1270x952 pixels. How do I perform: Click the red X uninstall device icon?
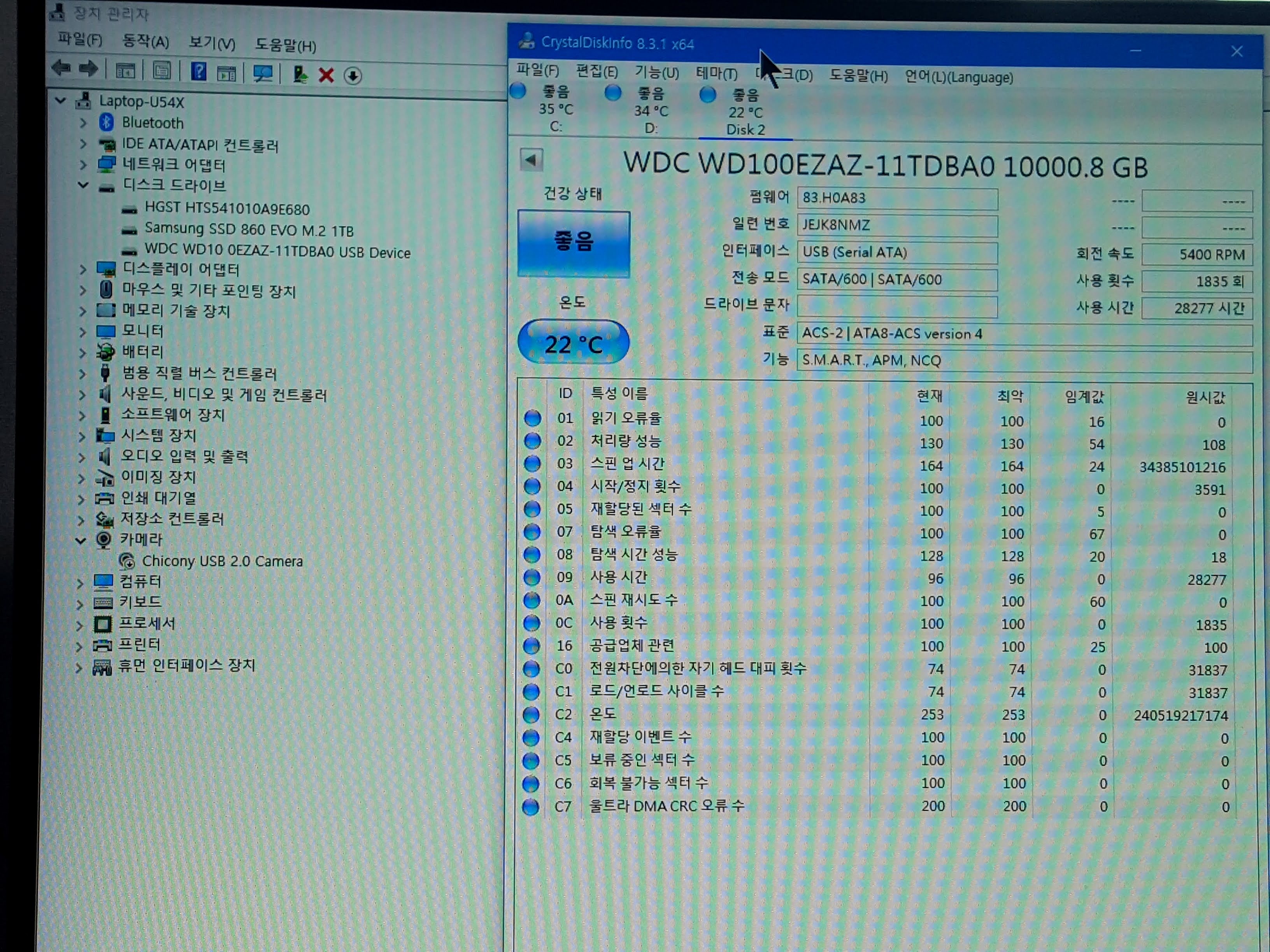coord(326,75)
